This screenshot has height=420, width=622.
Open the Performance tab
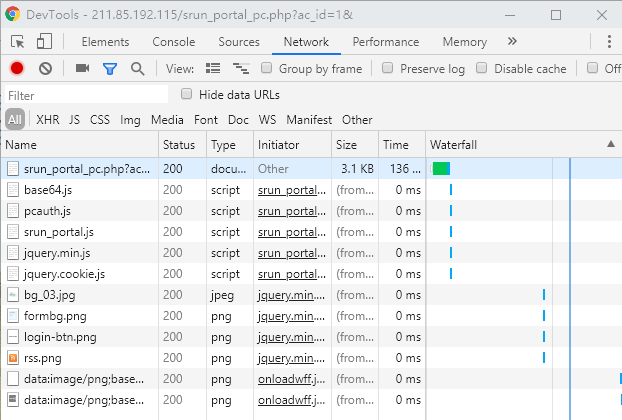pyautogui.click(x=385, y=42)
